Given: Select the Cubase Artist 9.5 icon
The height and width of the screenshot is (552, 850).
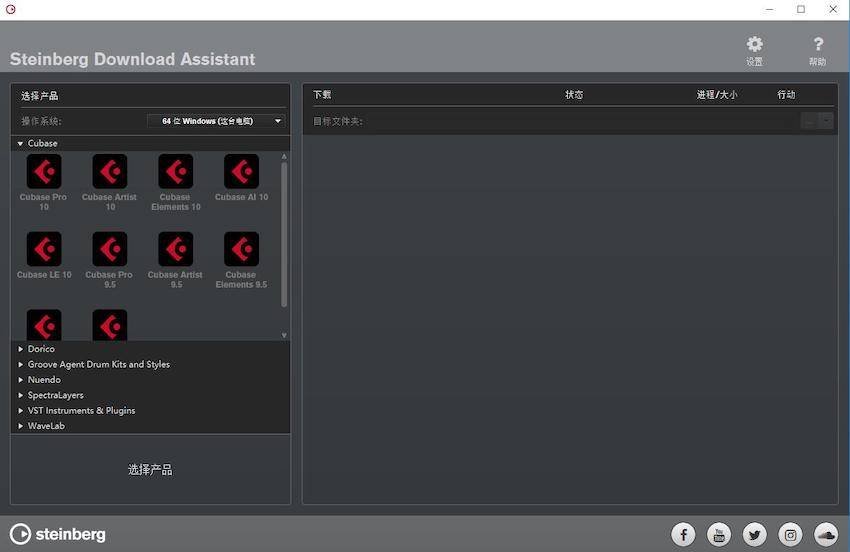Looking at the screenshot, I should pos(176,249).
